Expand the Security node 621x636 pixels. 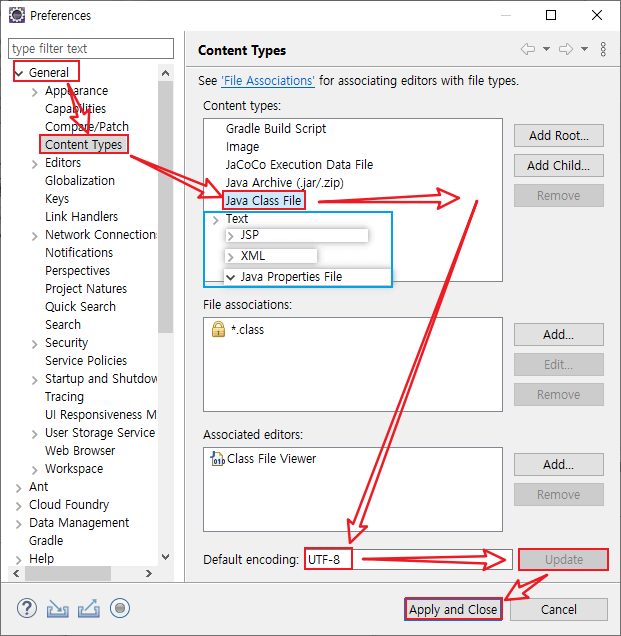tap(35, 344)
